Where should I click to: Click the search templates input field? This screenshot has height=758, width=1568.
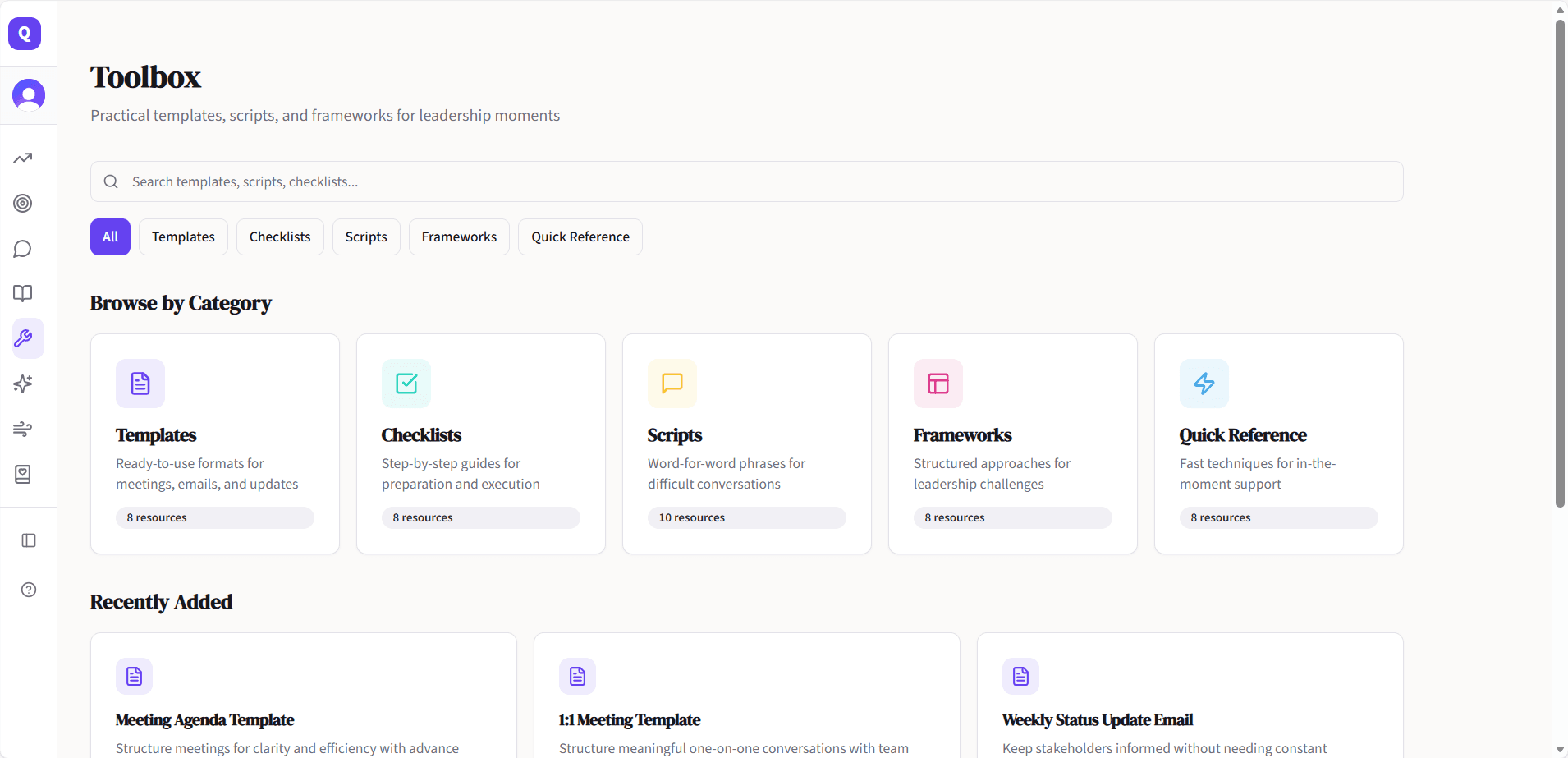(x=746, y=181)
